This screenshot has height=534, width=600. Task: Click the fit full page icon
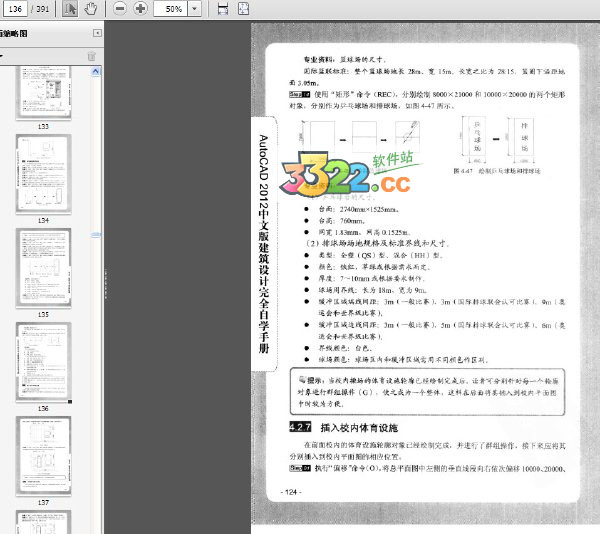243,8
